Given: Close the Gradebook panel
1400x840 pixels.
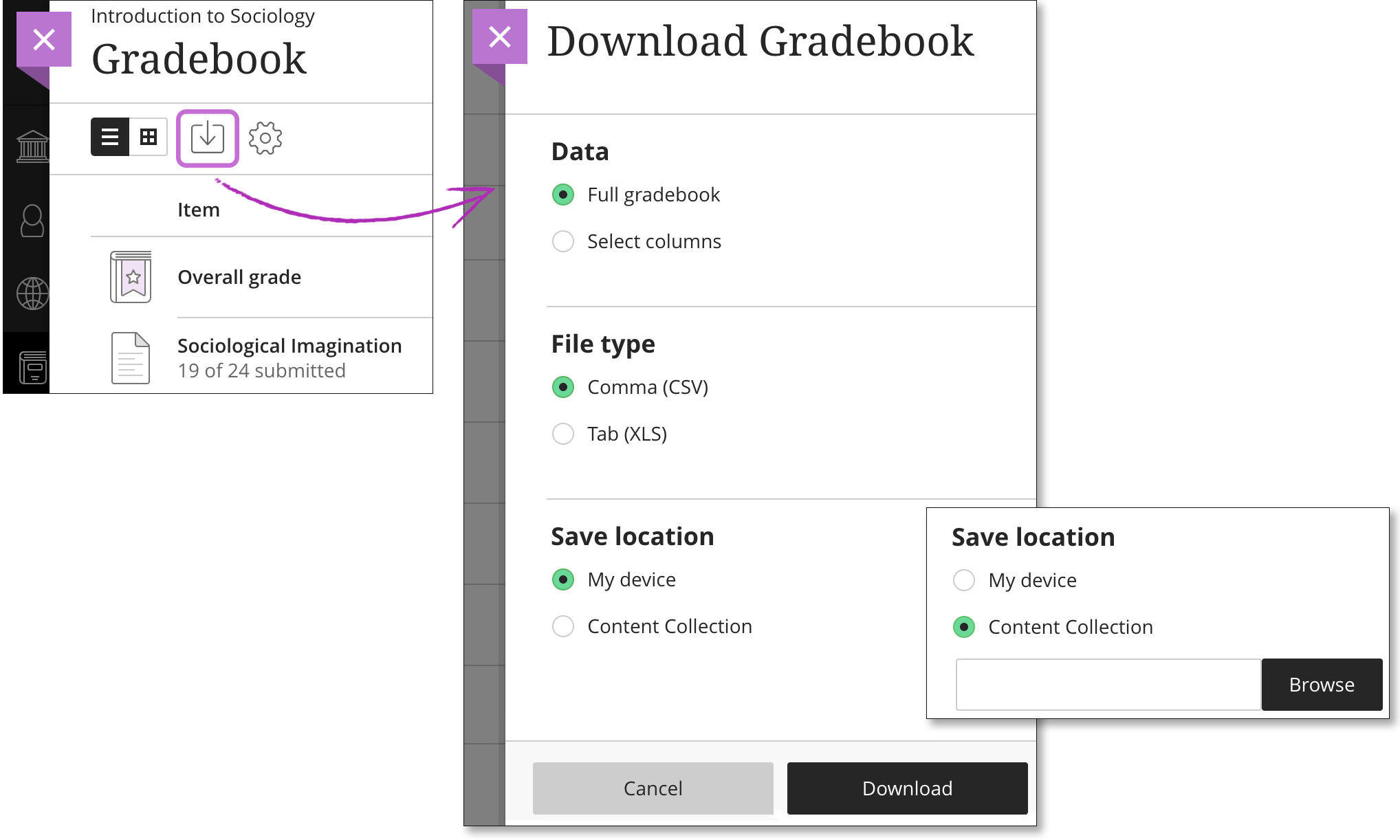Looking at the screenshot, I should point(44,39).
